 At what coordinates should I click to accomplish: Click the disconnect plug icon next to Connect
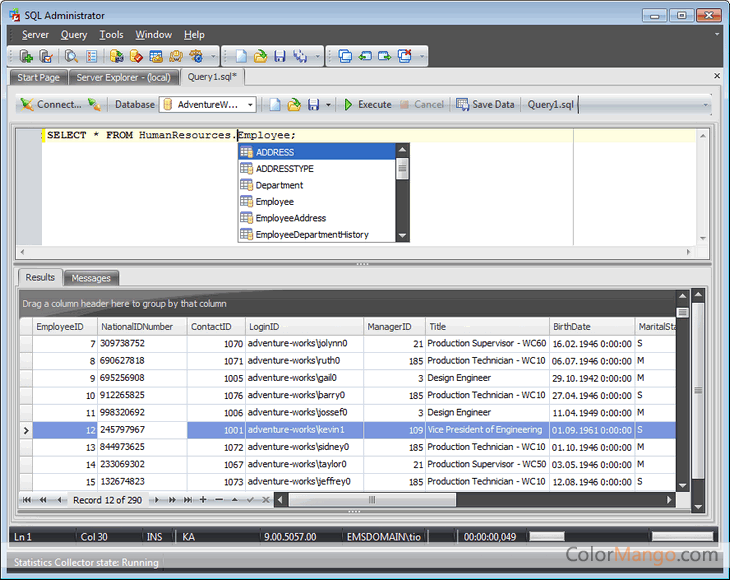tap(95, 105)
